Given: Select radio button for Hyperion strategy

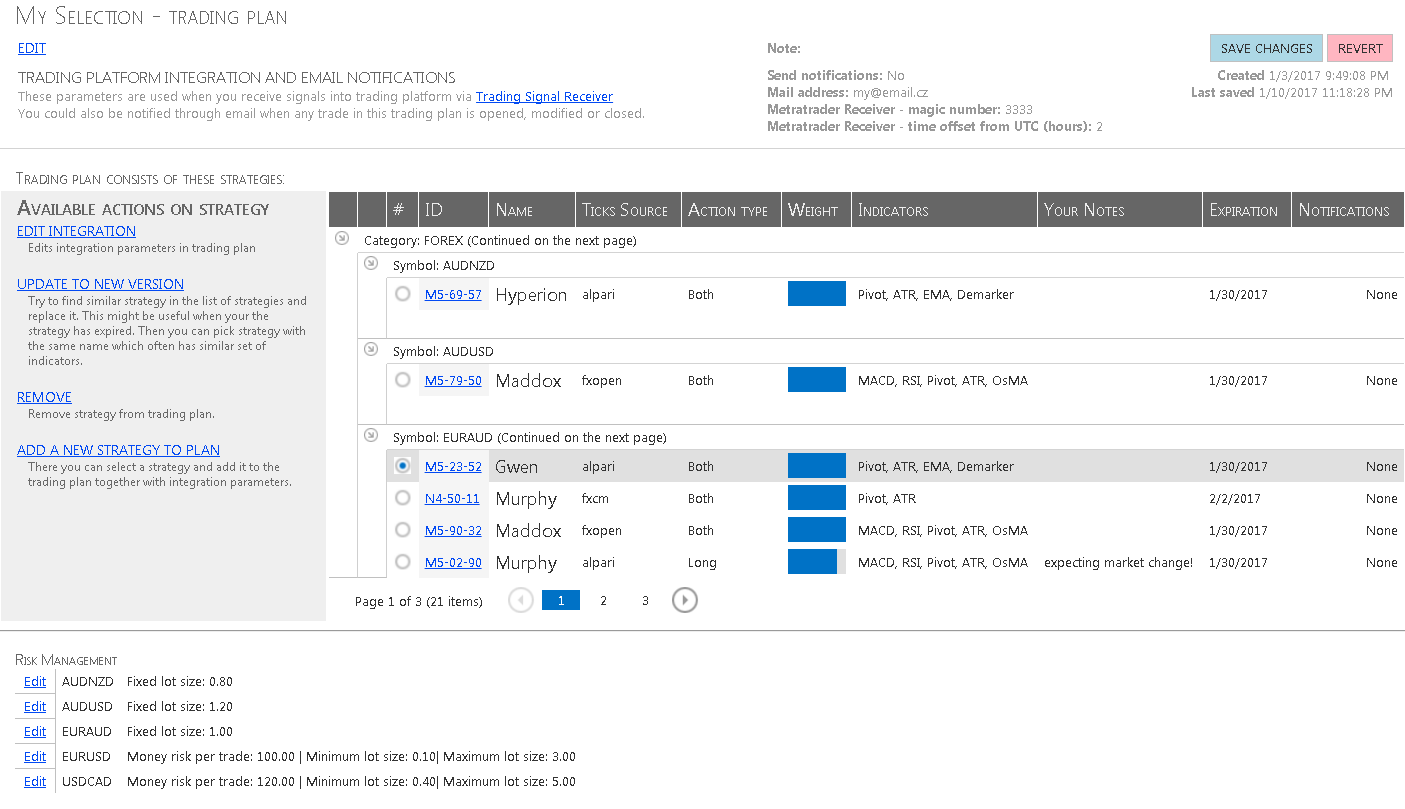Looking at the screenshot, I should [x=402, y=294].
